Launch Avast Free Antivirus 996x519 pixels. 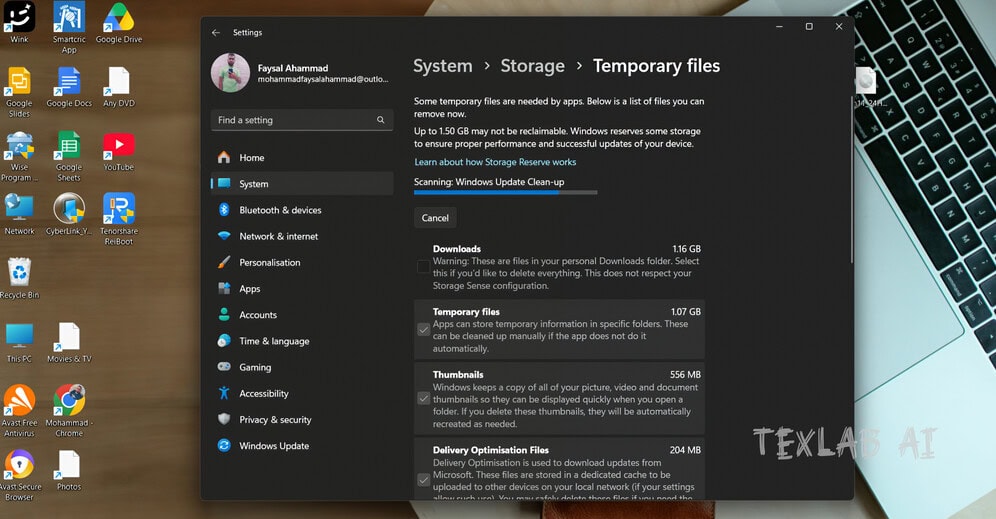click(19, 411)
